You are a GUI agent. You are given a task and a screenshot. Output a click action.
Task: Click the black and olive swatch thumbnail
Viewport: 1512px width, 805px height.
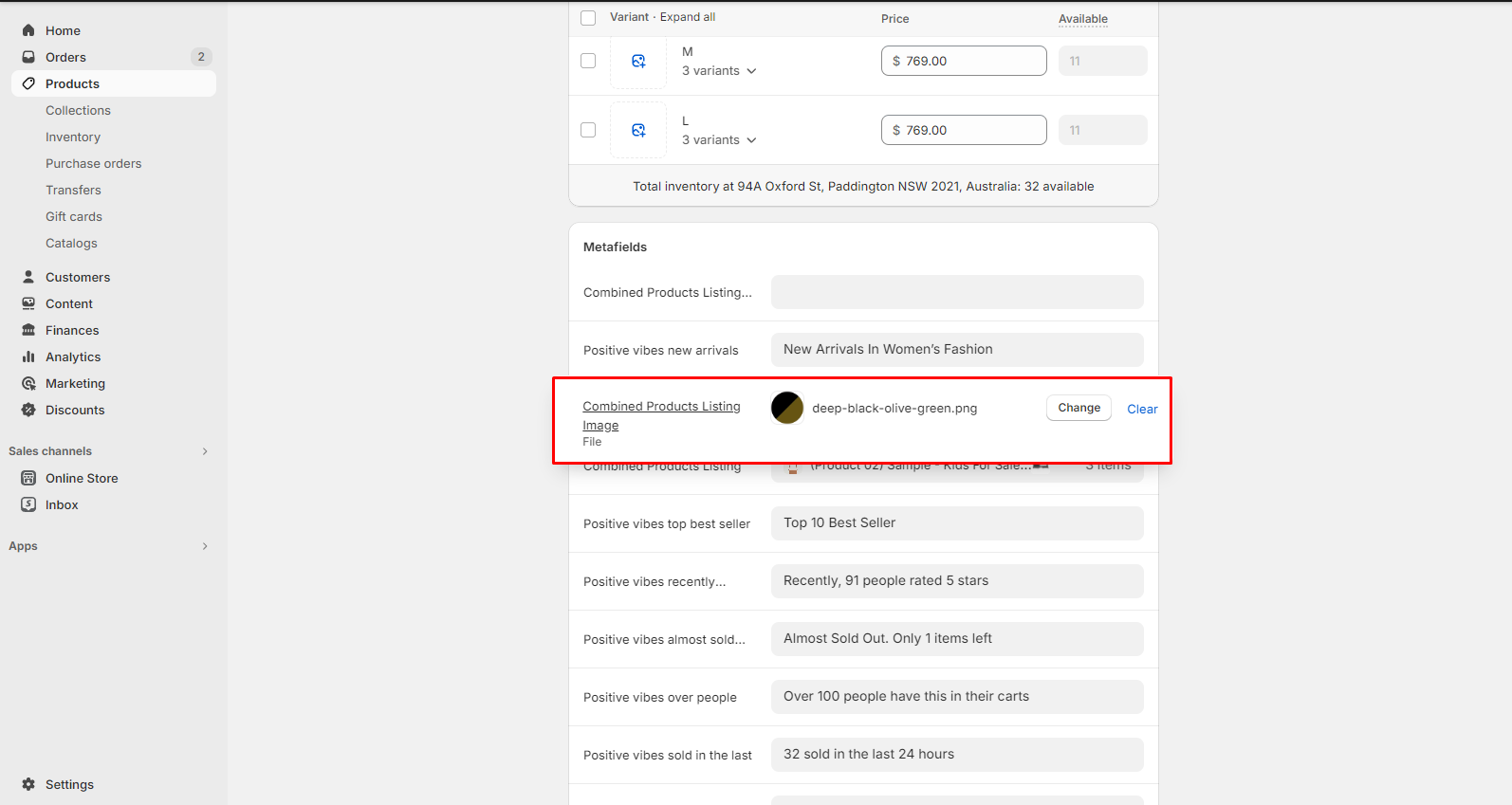[787, 408]
